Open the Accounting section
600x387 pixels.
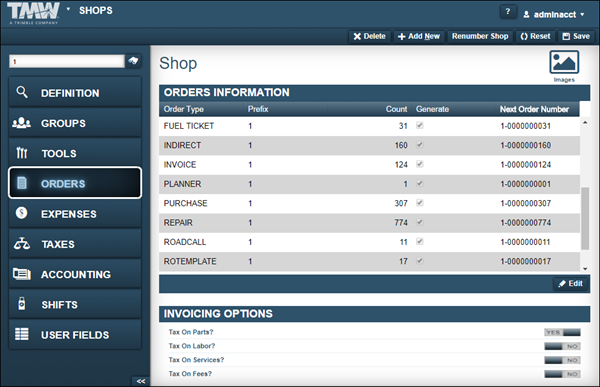(x=75, y=274)
